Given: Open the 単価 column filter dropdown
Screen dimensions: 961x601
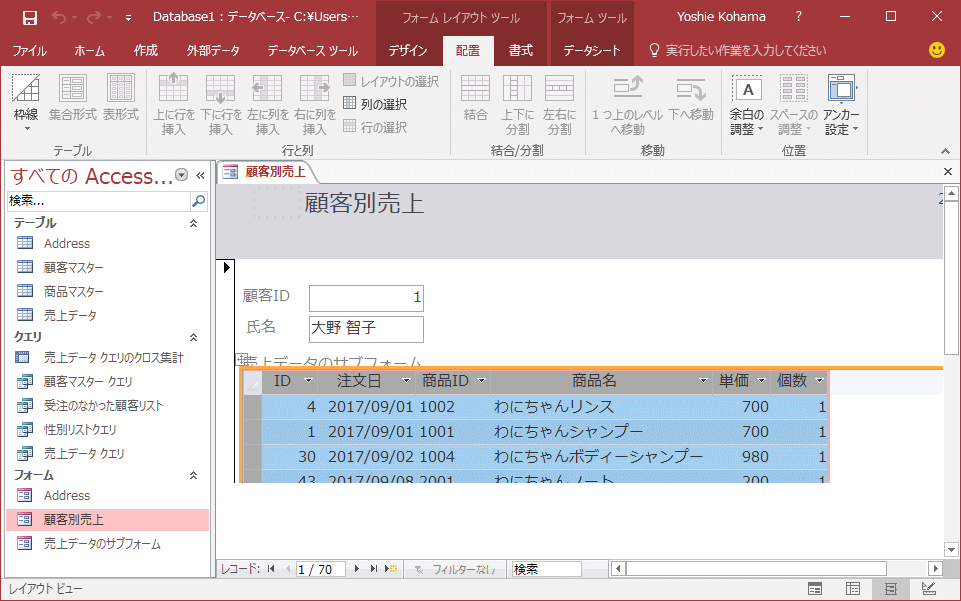Looking at the screenshot, I should pos(761,381).
